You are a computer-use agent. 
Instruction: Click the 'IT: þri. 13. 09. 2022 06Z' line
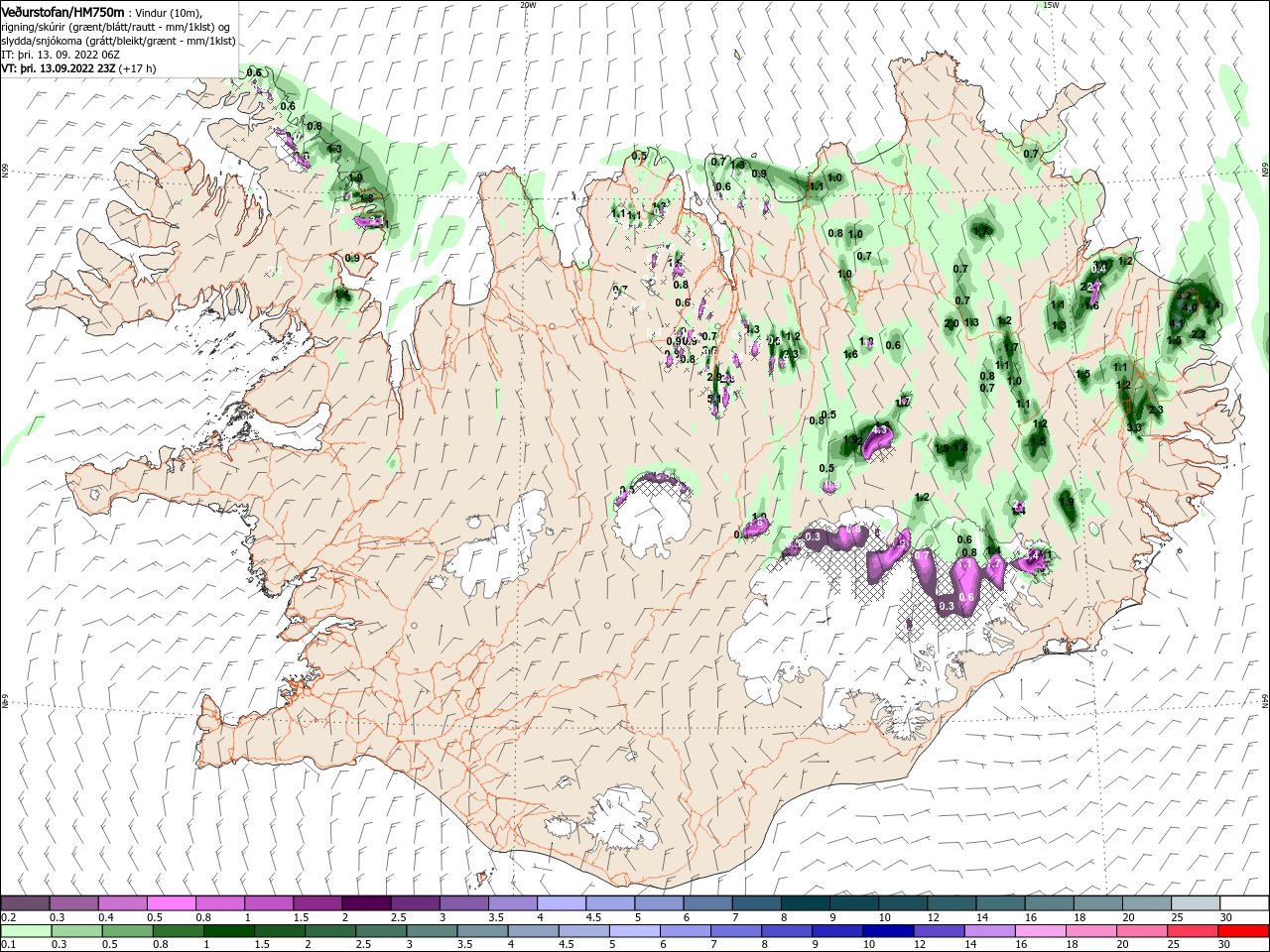[x=60, y=55]
